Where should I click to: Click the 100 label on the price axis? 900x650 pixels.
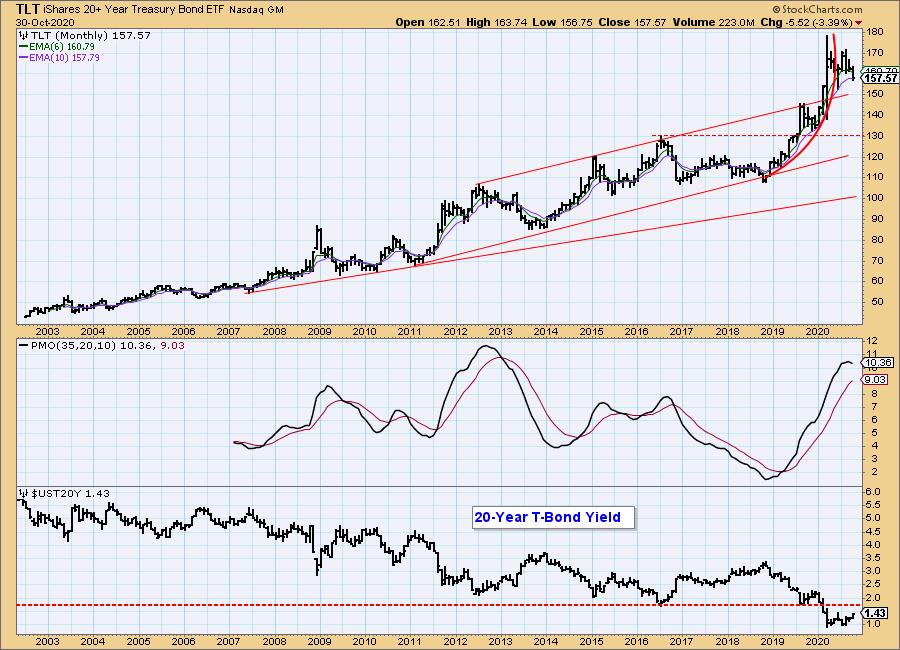point(875,198)
